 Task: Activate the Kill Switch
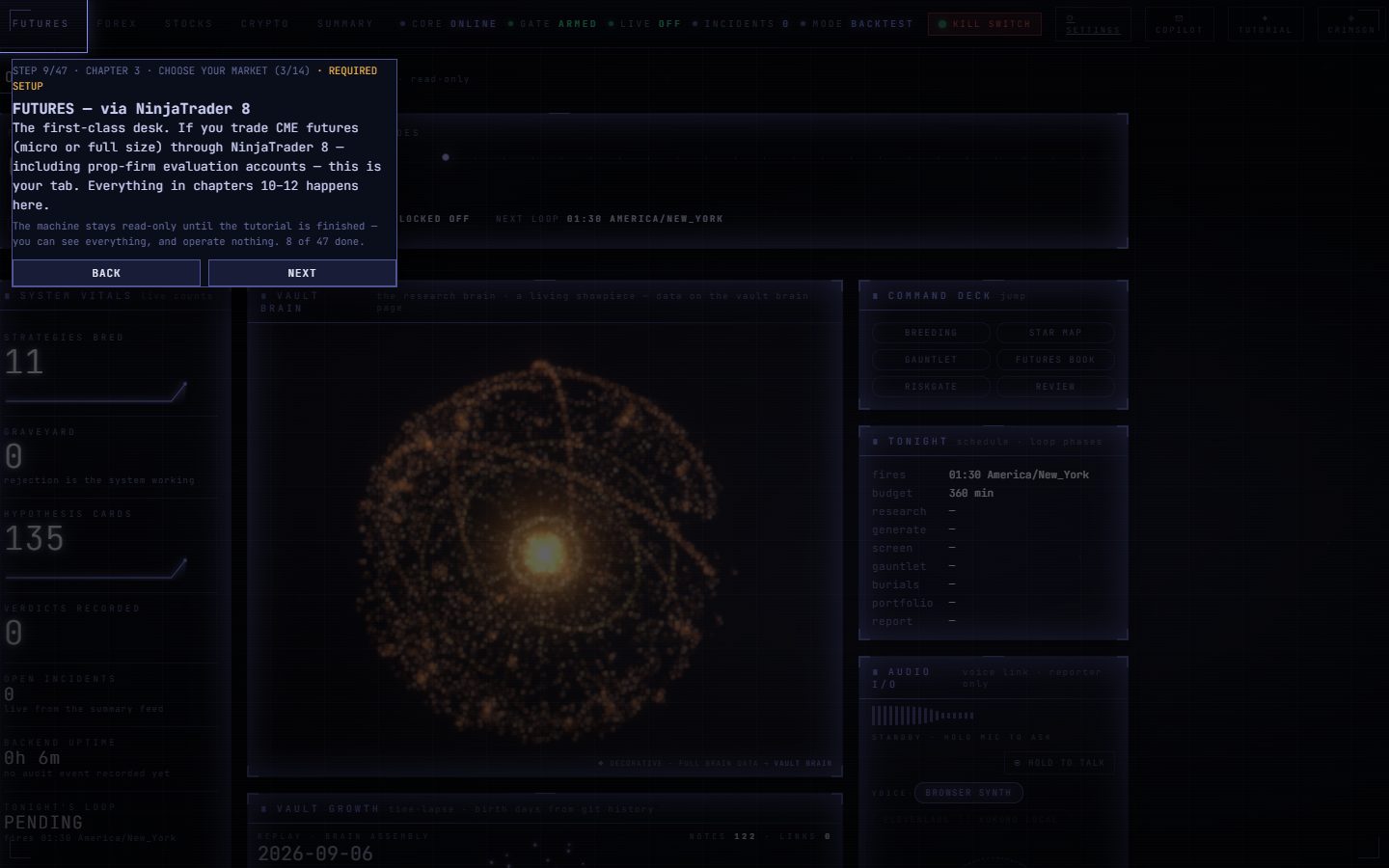coord(985,24)
